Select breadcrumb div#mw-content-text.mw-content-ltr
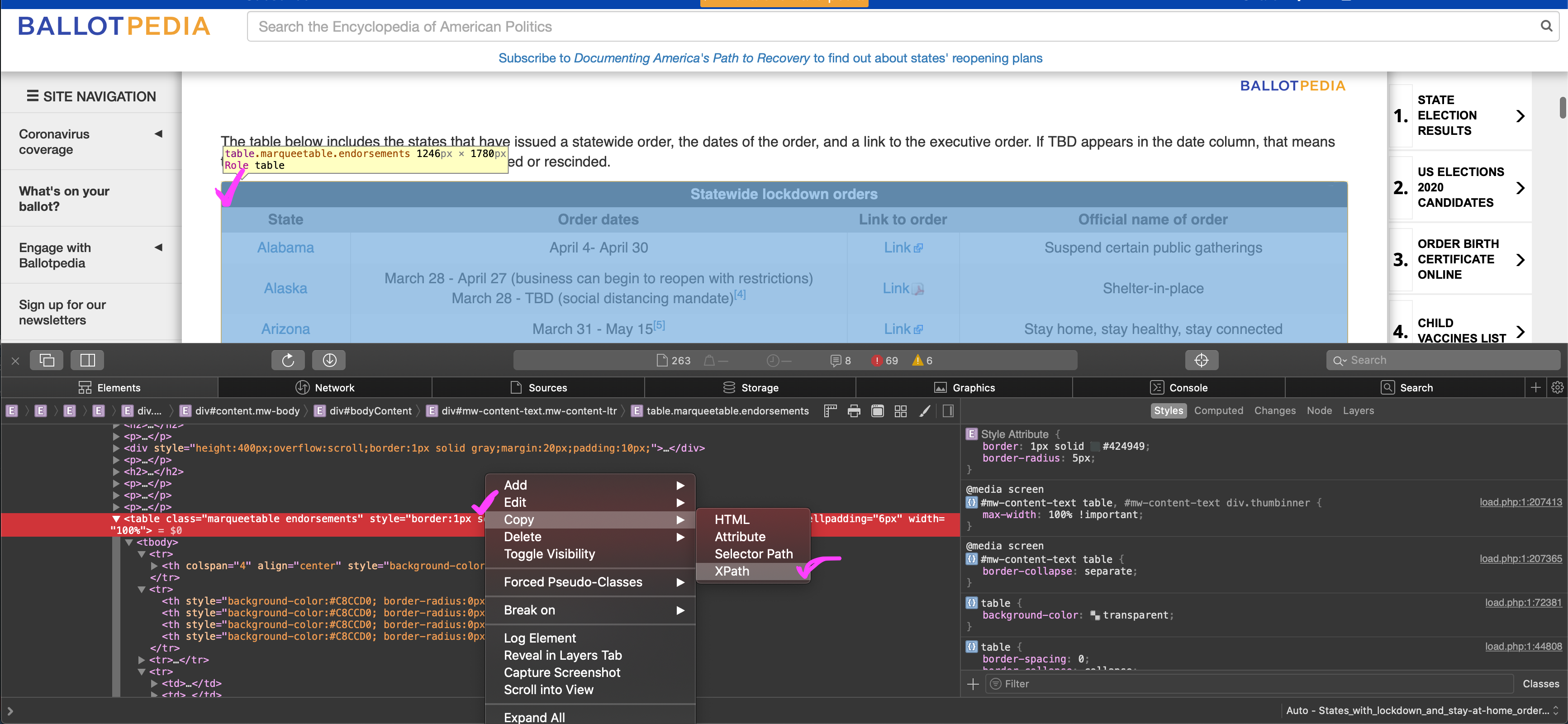1568x724 pixels. [522, 411]
